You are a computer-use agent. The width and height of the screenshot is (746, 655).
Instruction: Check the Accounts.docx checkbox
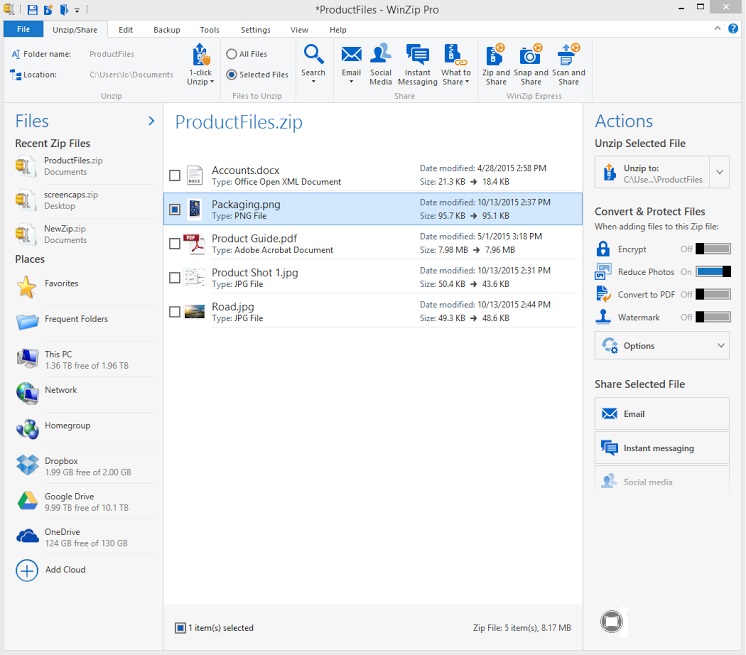(175, 176)
